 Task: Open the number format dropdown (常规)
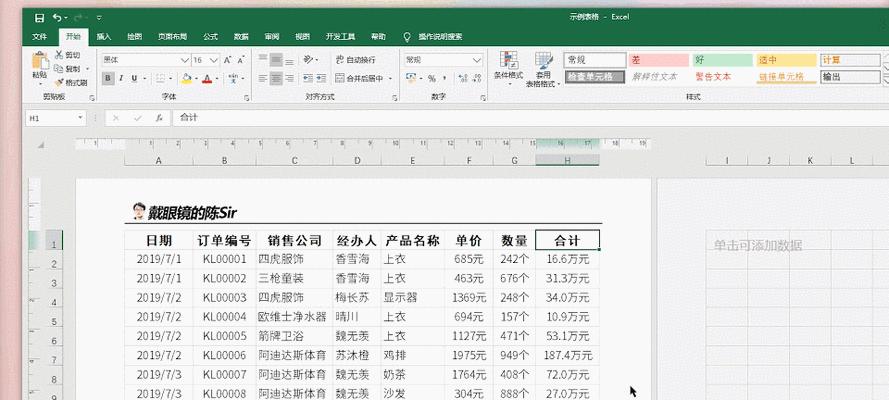pos(477,59)
